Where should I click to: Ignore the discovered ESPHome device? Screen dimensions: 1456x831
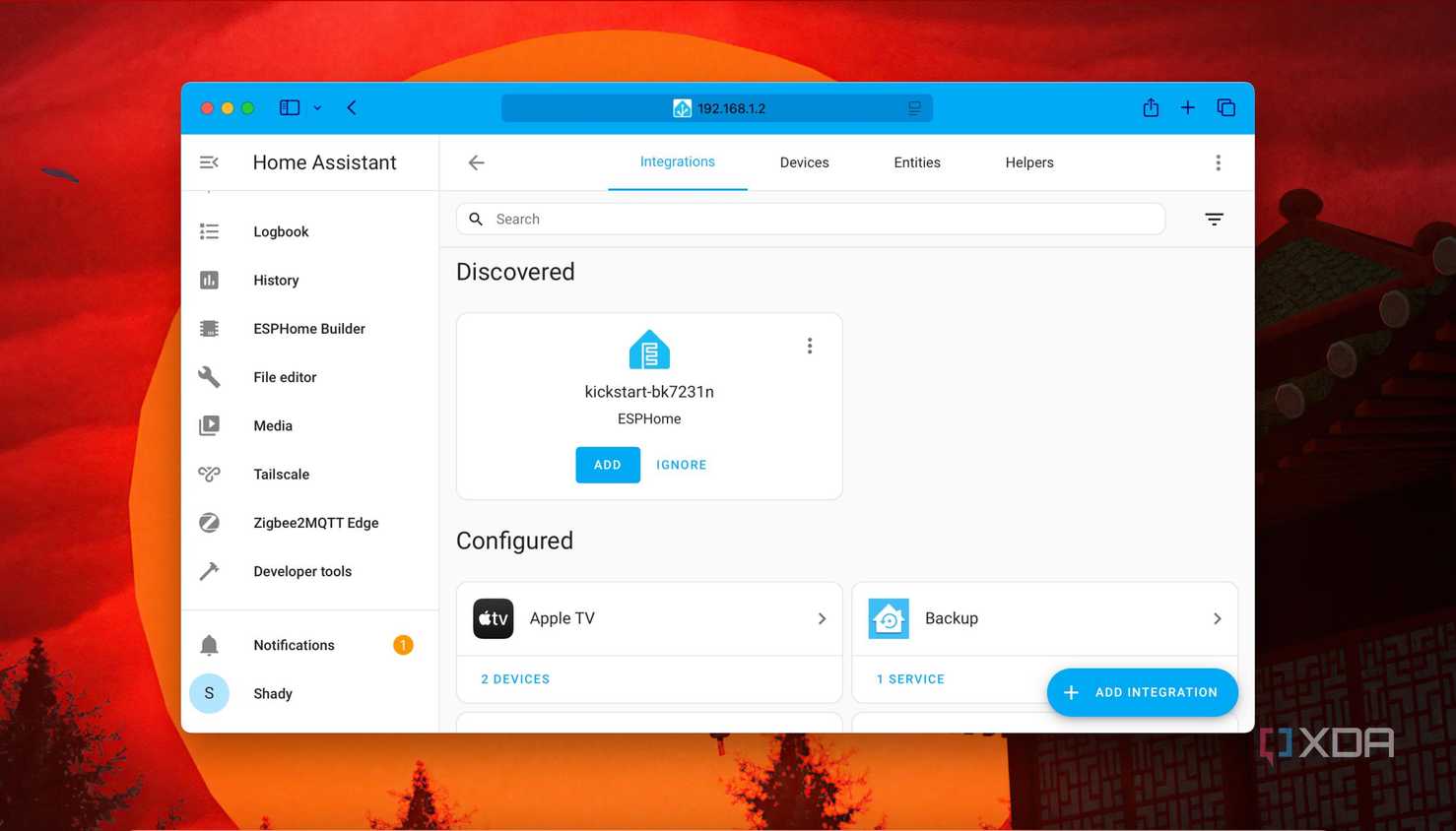tap(682, 465)
